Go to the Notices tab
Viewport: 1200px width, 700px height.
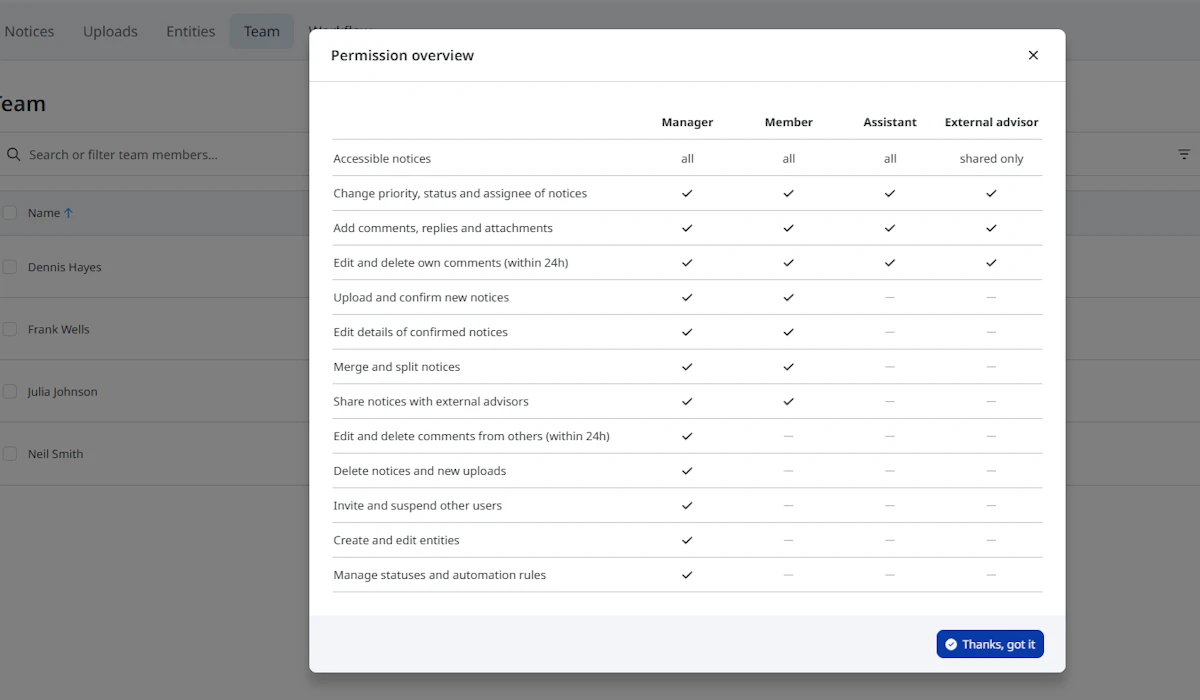pyautogui.click(x=29, y=31)
